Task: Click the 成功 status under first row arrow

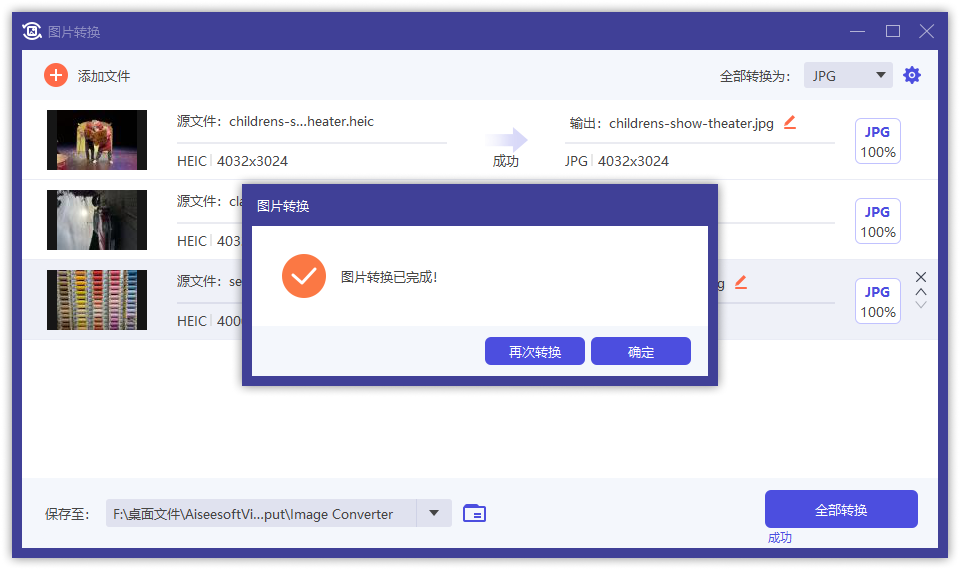Action: [x=506, y=161]
